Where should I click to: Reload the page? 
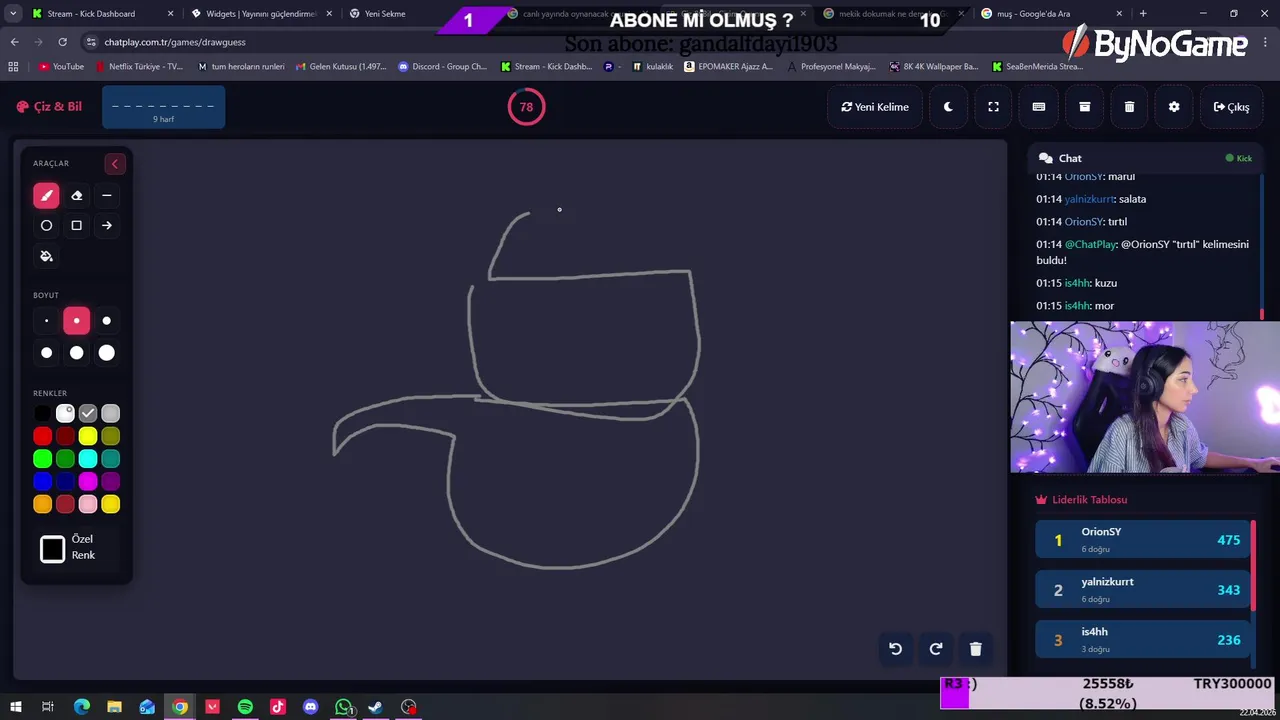(x=62, y=42)
